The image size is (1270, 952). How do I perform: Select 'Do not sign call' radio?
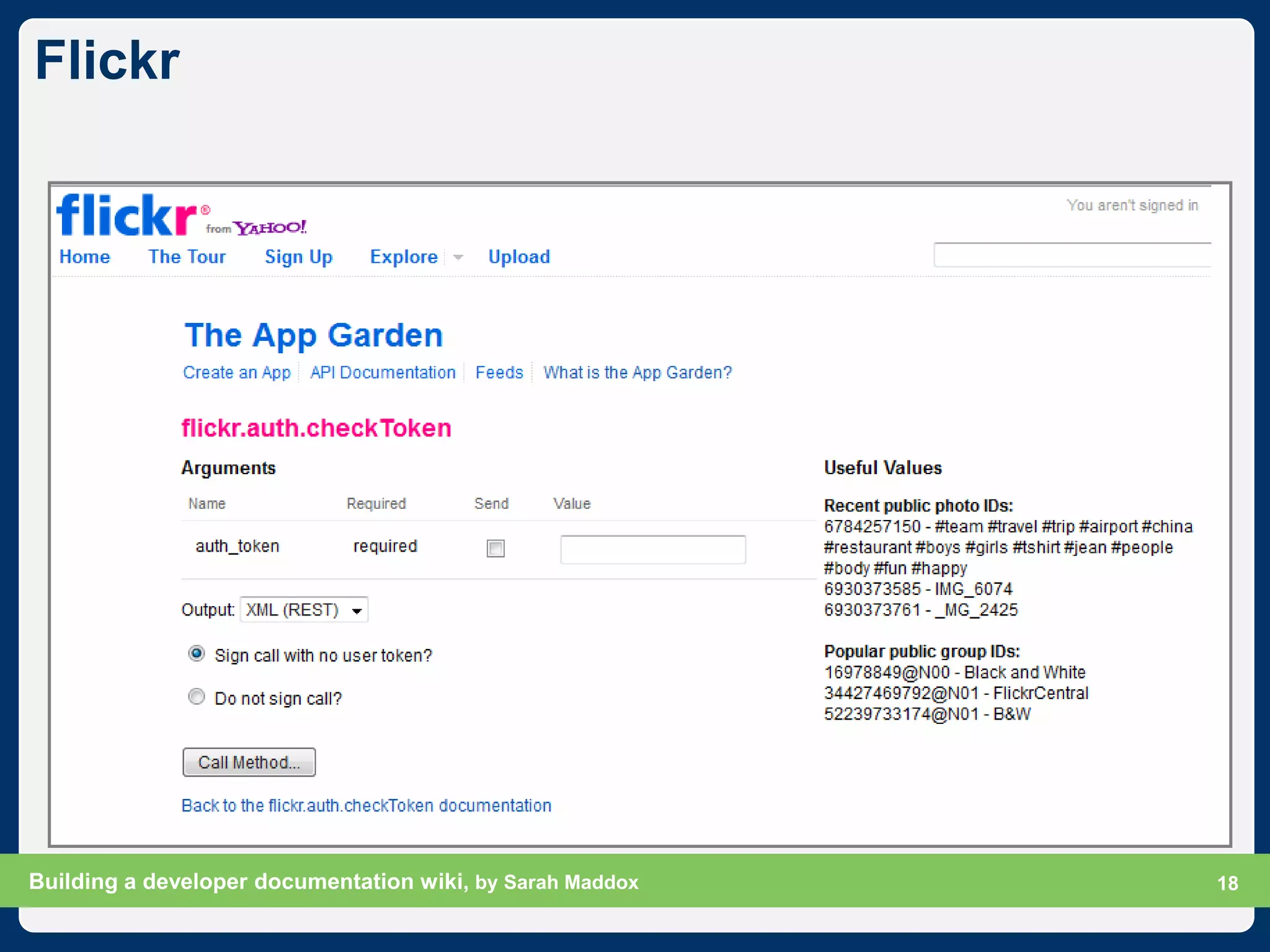click(x=197, y=697)
